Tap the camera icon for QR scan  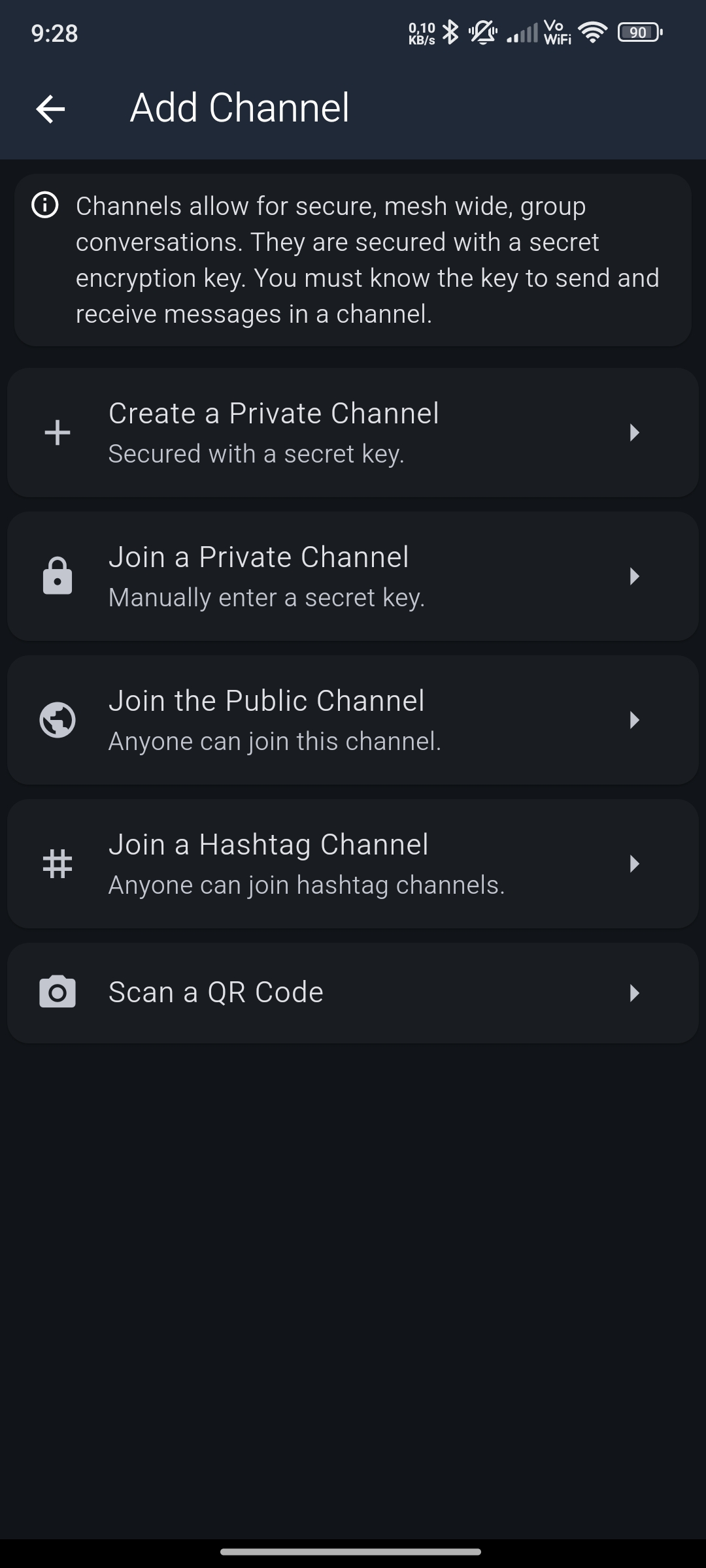(x=58, y=992)
